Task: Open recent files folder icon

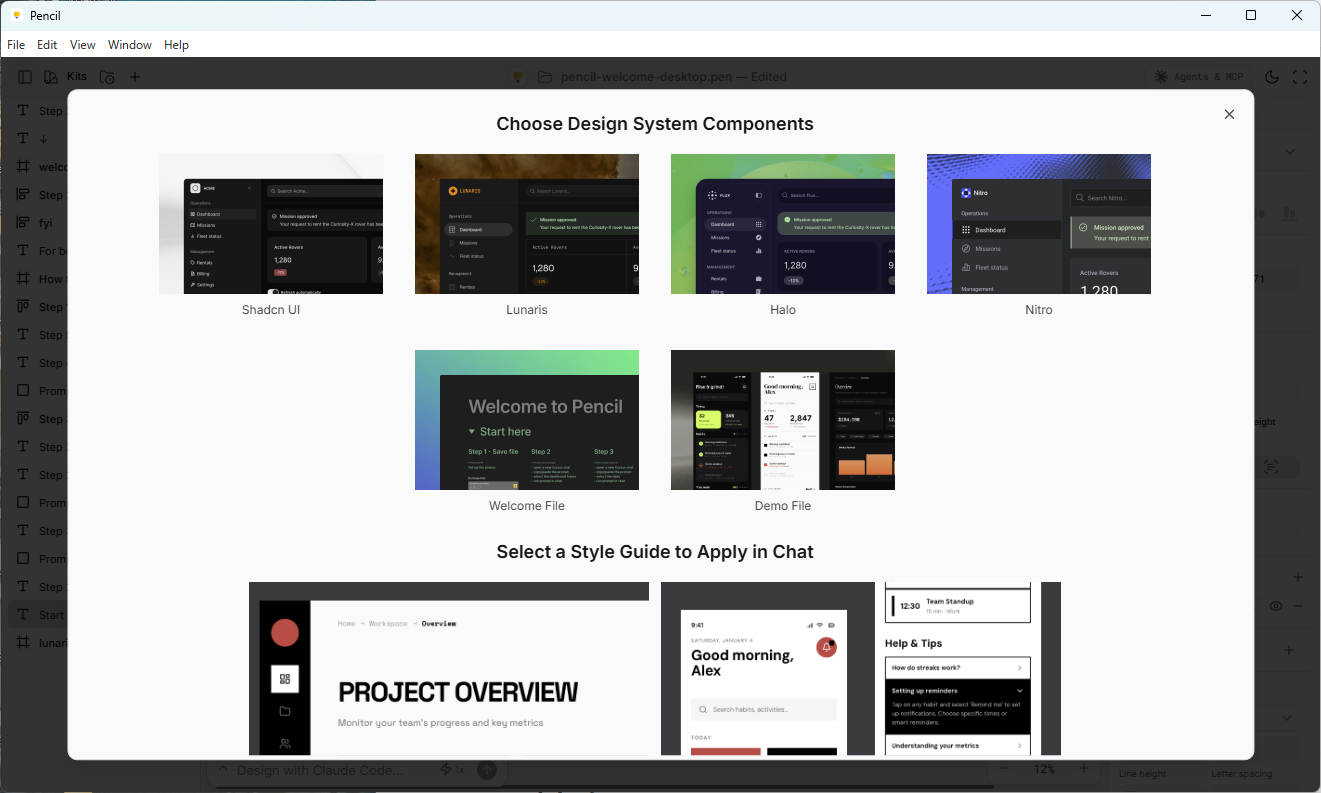Action: coord(107,77)
